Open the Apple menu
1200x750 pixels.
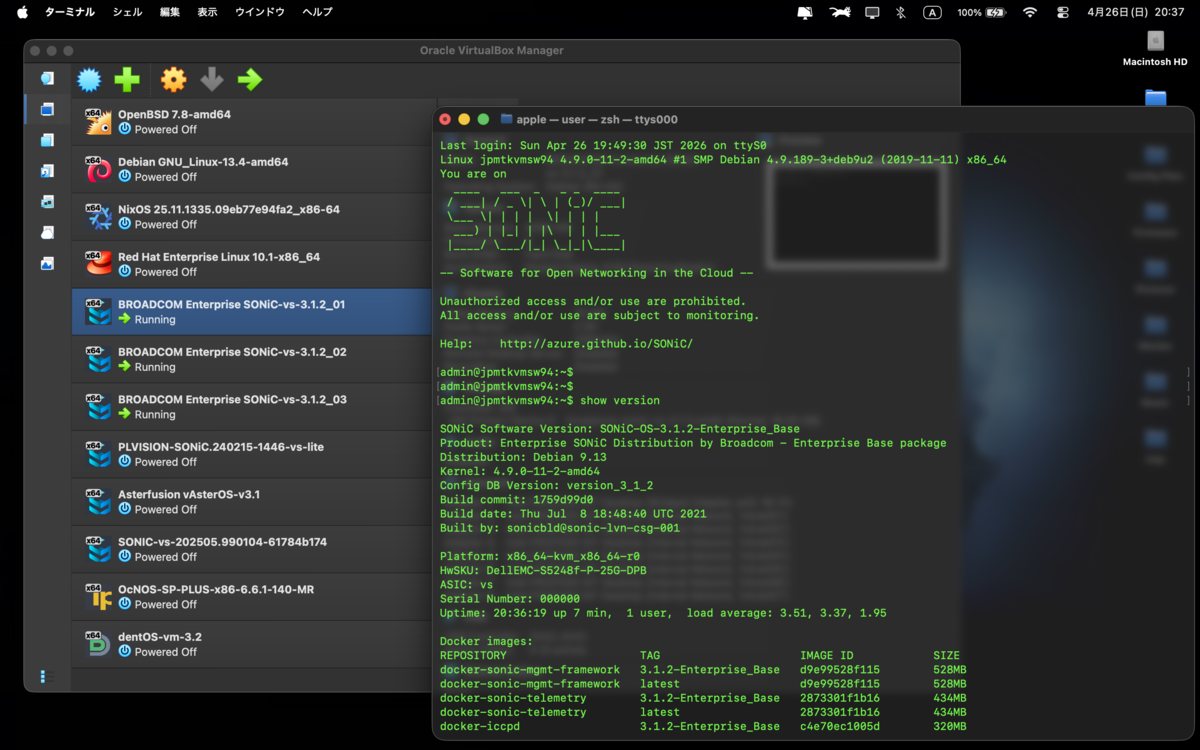point(22,12)
